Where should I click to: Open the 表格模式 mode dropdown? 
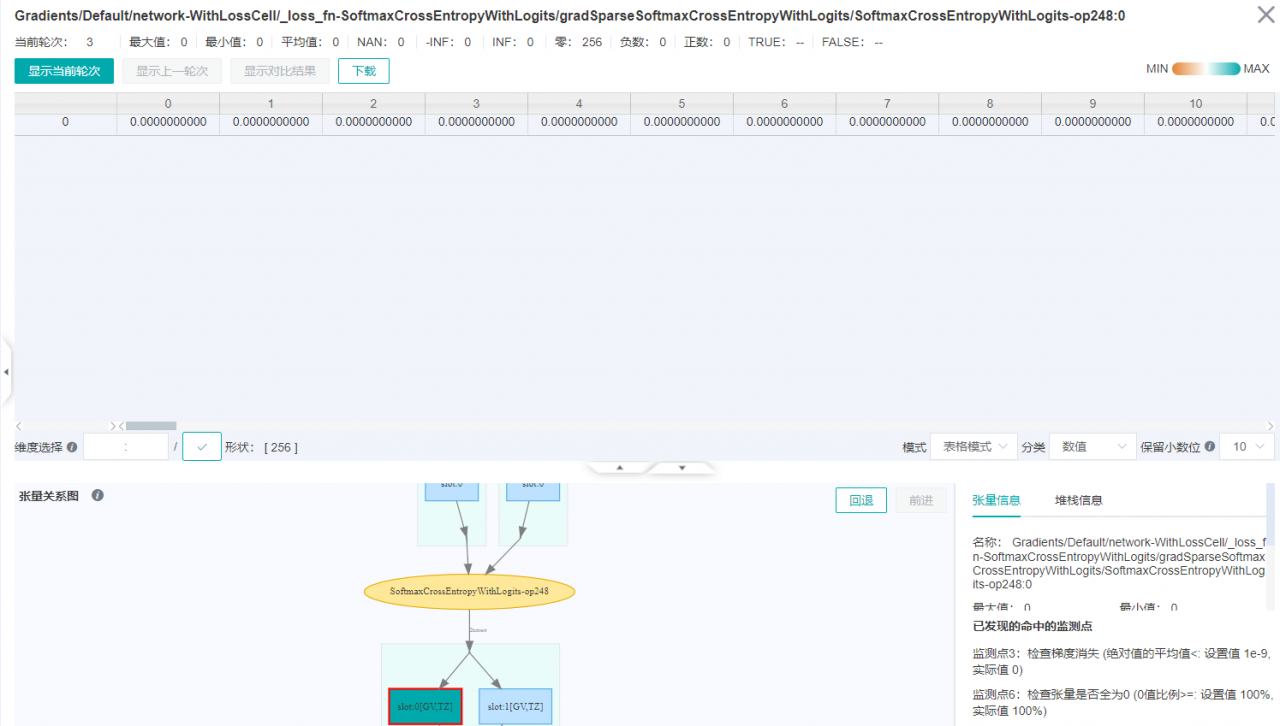[973, 447]
